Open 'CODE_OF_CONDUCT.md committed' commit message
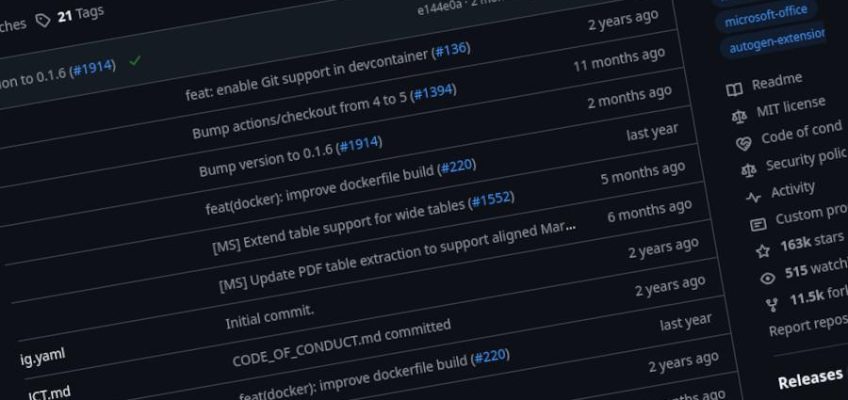 [x=341, y=344]
